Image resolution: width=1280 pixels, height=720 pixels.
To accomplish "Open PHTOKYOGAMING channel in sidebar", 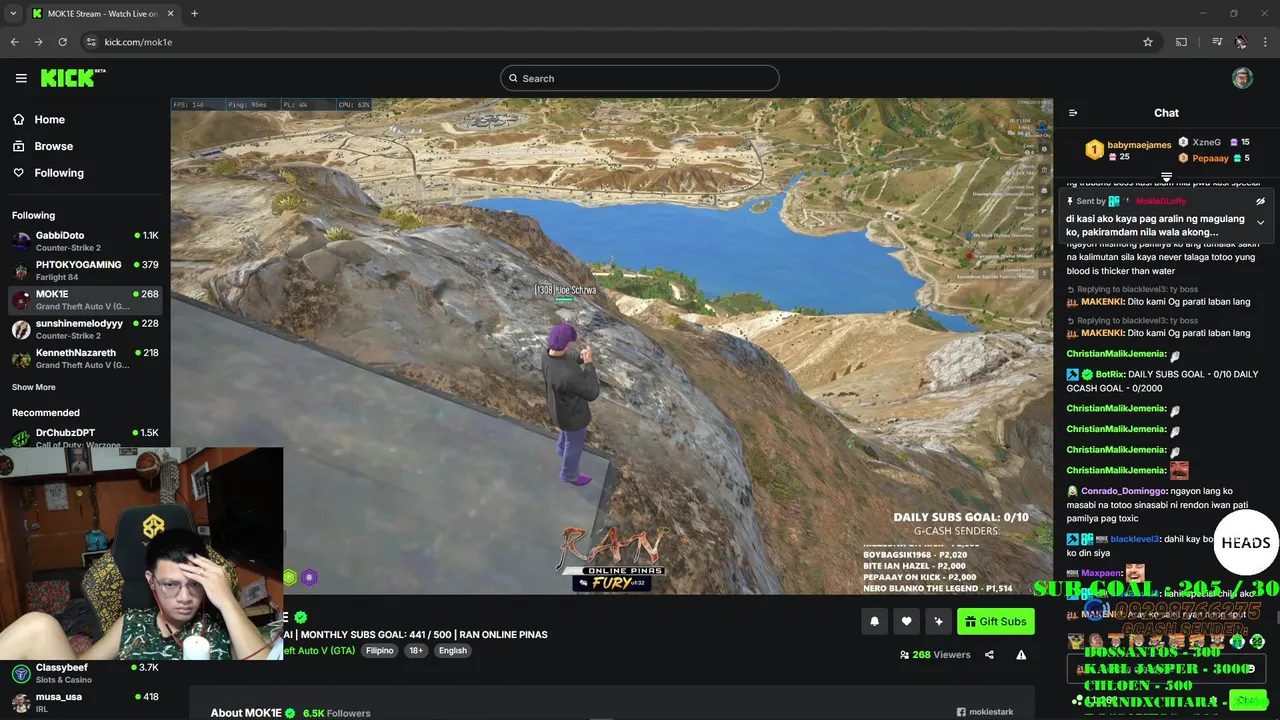I will point(85,270).
